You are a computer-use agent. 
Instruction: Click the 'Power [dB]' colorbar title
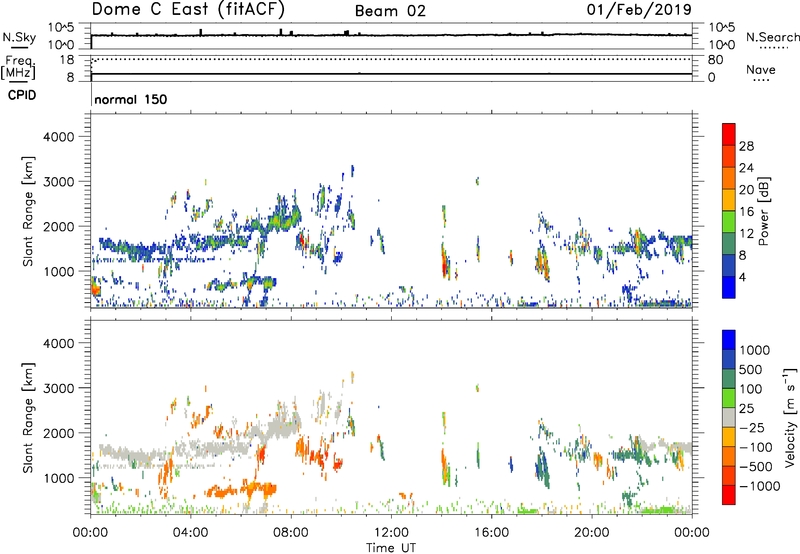pos(763,211)
